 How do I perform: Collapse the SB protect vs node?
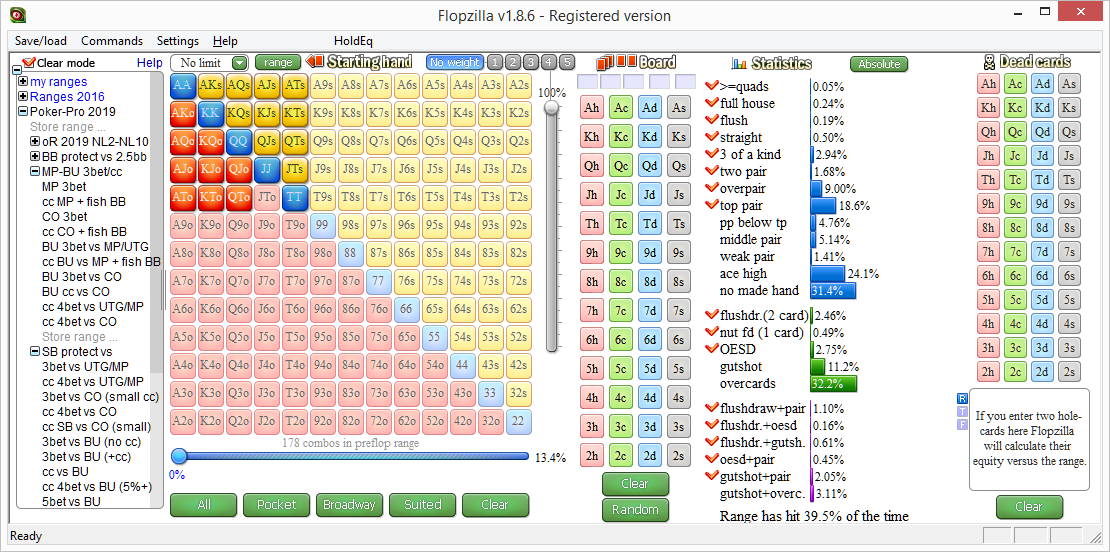click(x=35, y=352)
